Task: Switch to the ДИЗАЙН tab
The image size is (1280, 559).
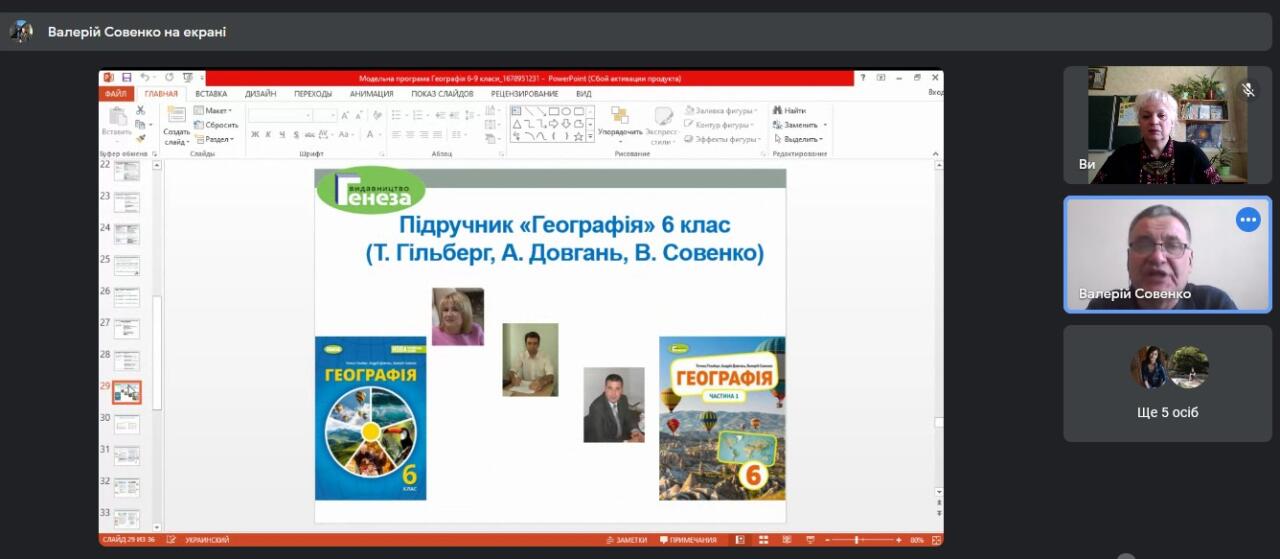Action: point(261,94)
